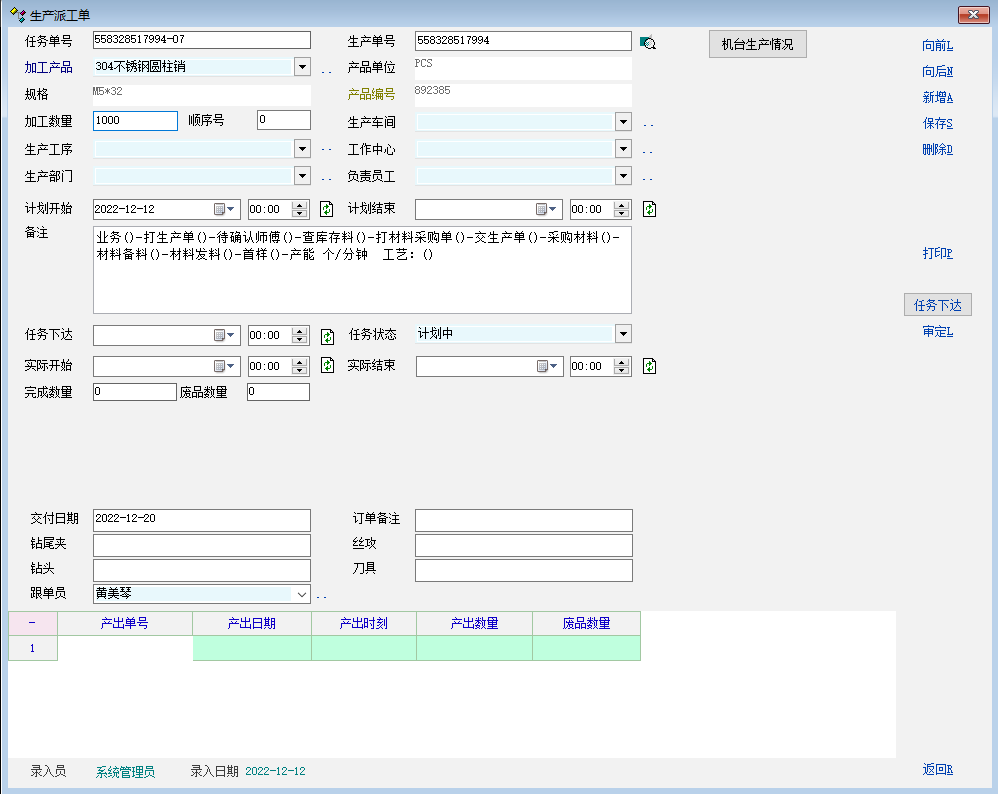This screenshot has width=998, height=794.
Task: Expand the 加工产品 dropdown list
Action: 302,67
